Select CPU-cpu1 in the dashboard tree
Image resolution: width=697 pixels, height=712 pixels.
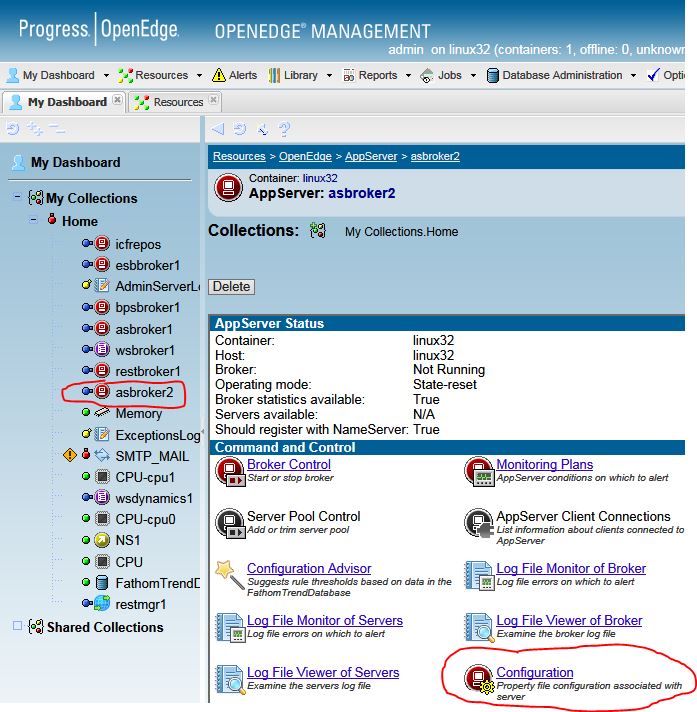145,477
